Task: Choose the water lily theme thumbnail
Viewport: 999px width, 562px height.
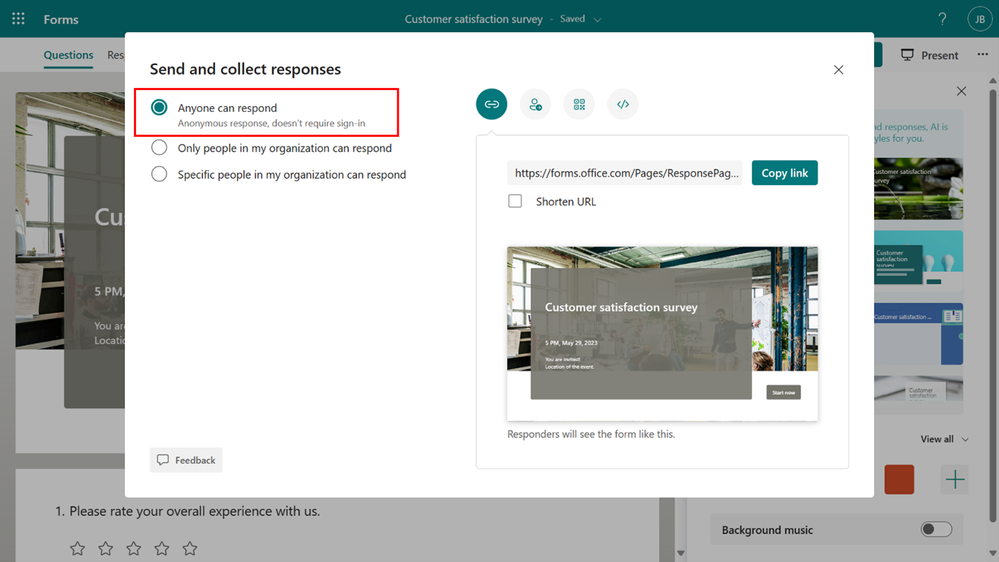Action: point(918,189)
